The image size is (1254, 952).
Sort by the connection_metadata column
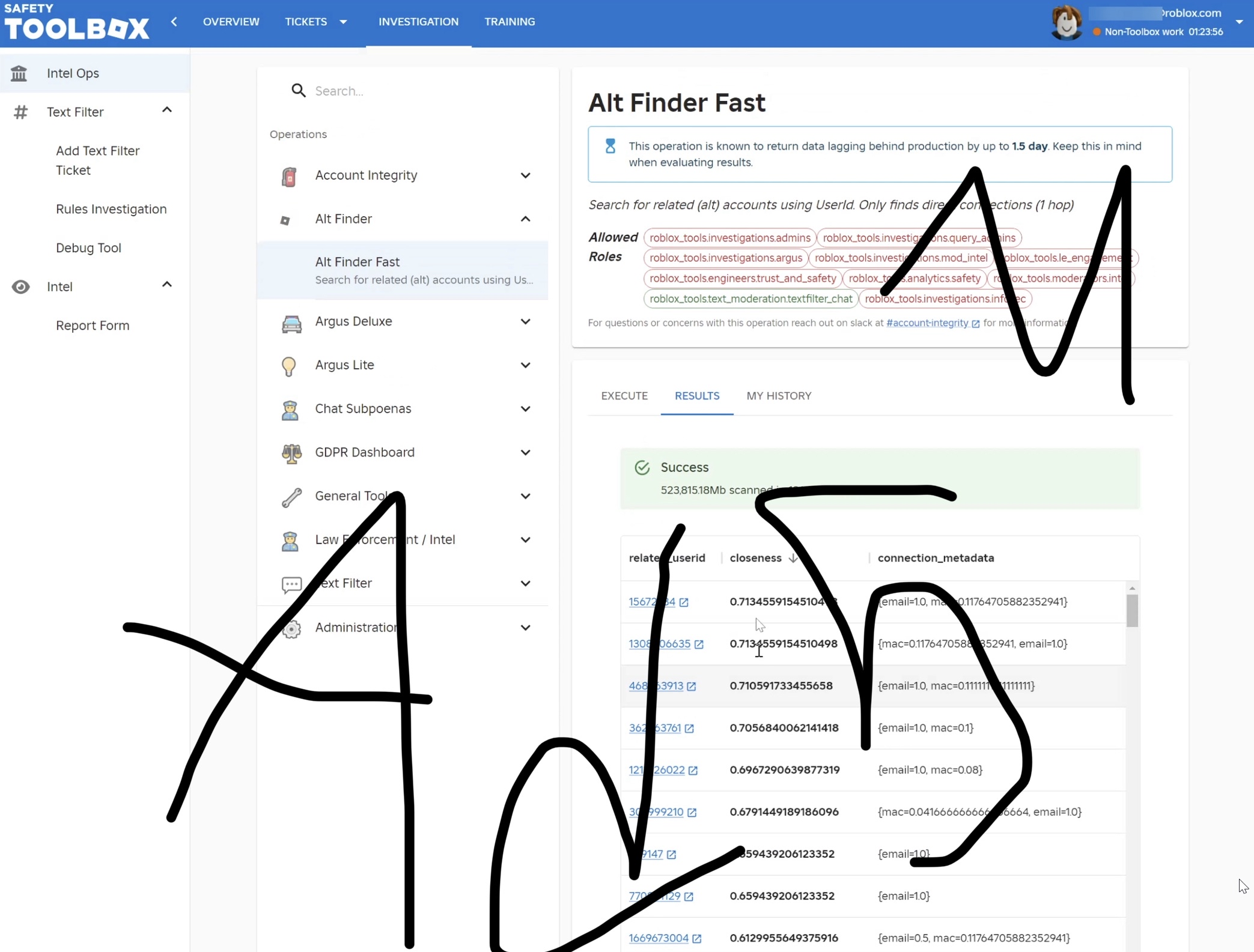coord(936,558)
